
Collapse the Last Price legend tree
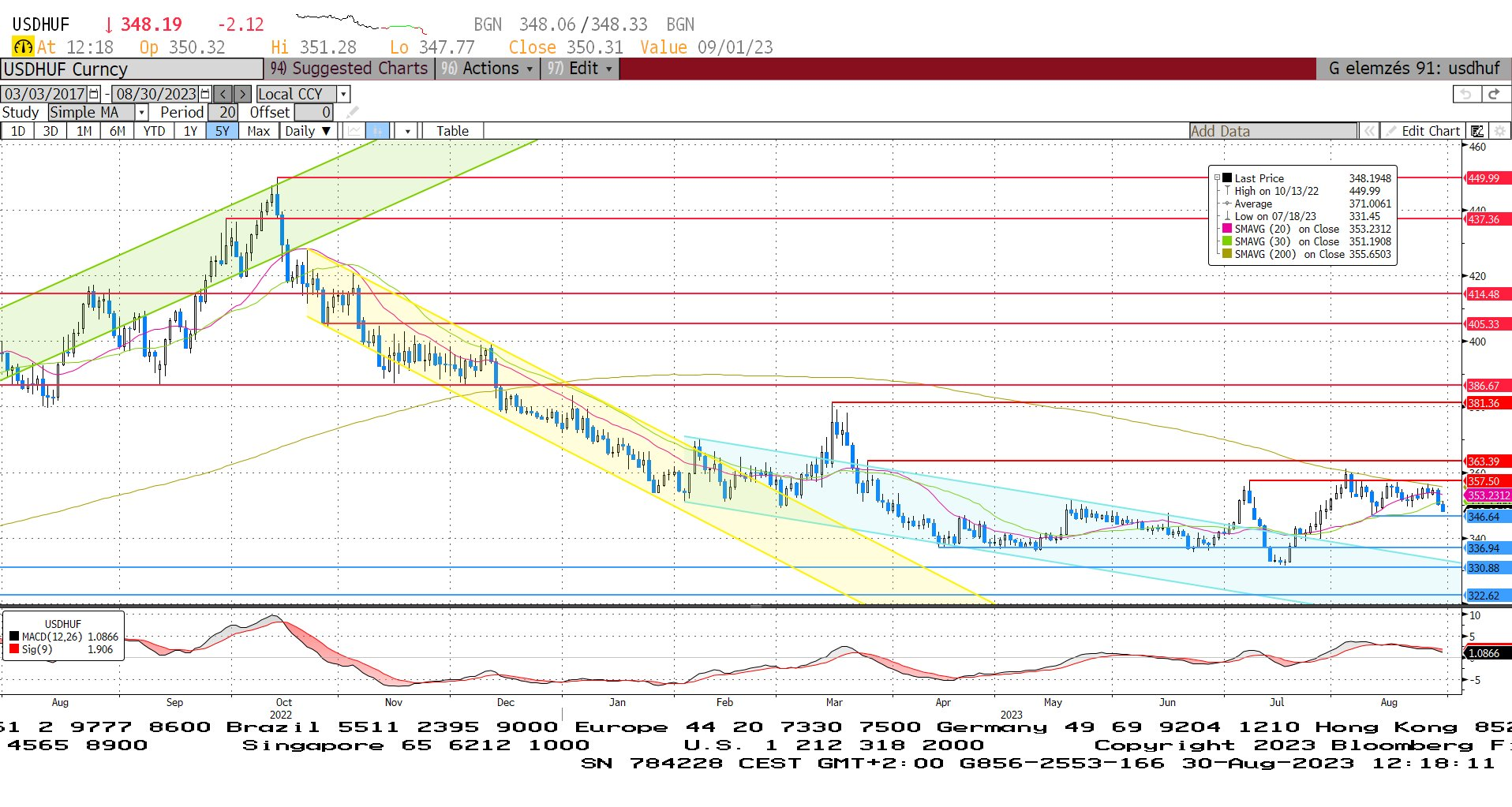pyautogui.click(x=1217, y=178)
